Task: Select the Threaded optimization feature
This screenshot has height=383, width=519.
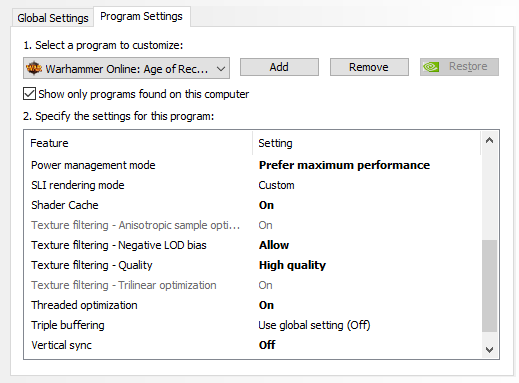Action: pyautogui.click(x=84, y=305)
